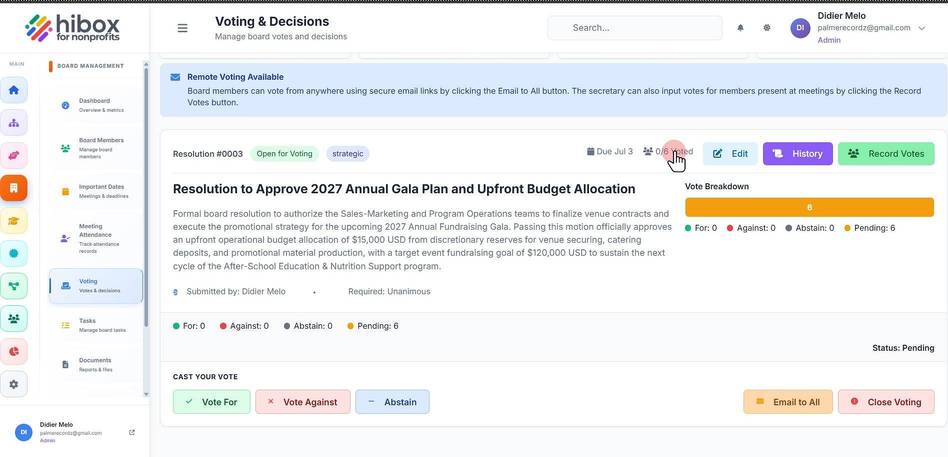Click the notification bell icon

tap(740, 28)
